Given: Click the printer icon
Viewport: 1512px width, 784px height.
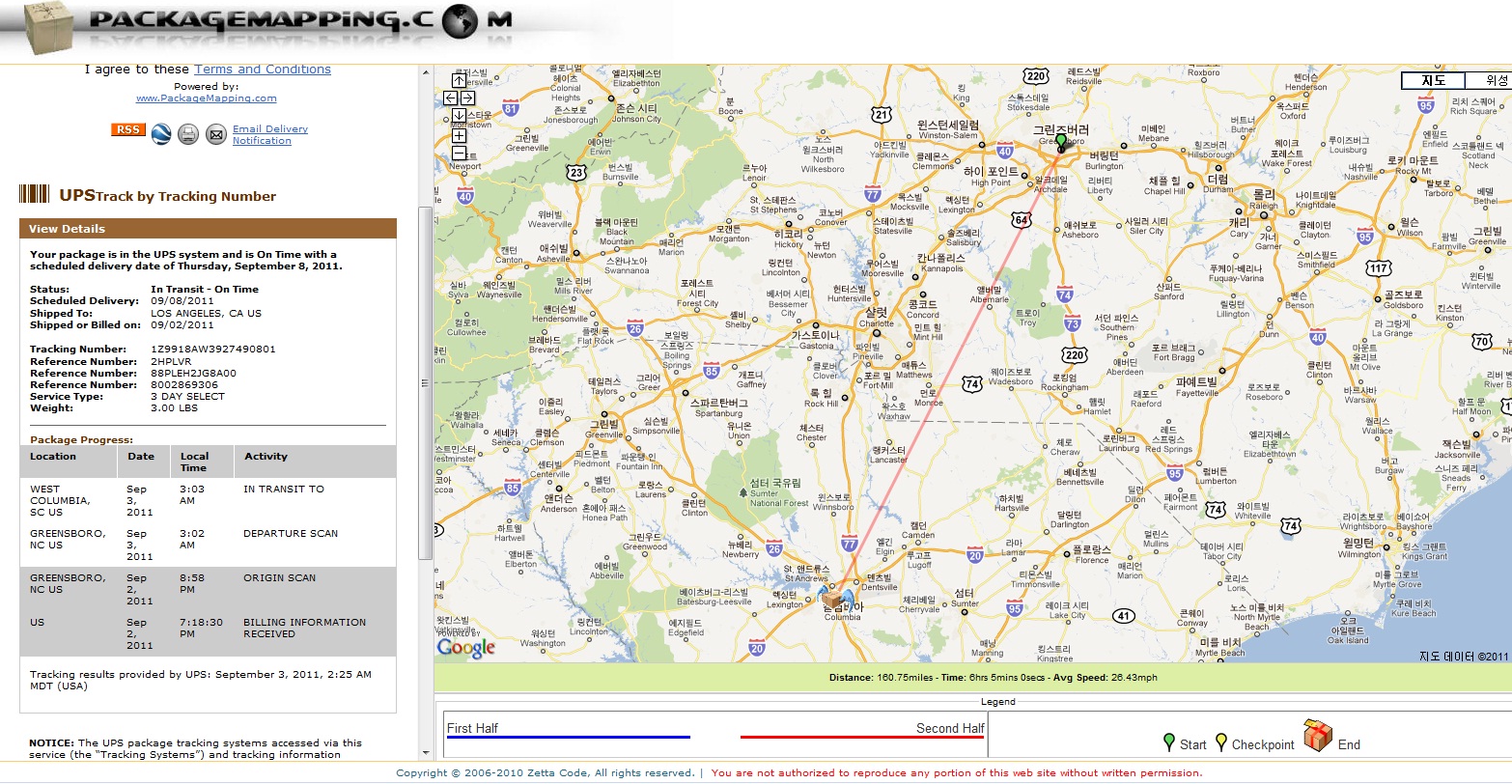Looking at the screenshot, I should tap(188, 134).
